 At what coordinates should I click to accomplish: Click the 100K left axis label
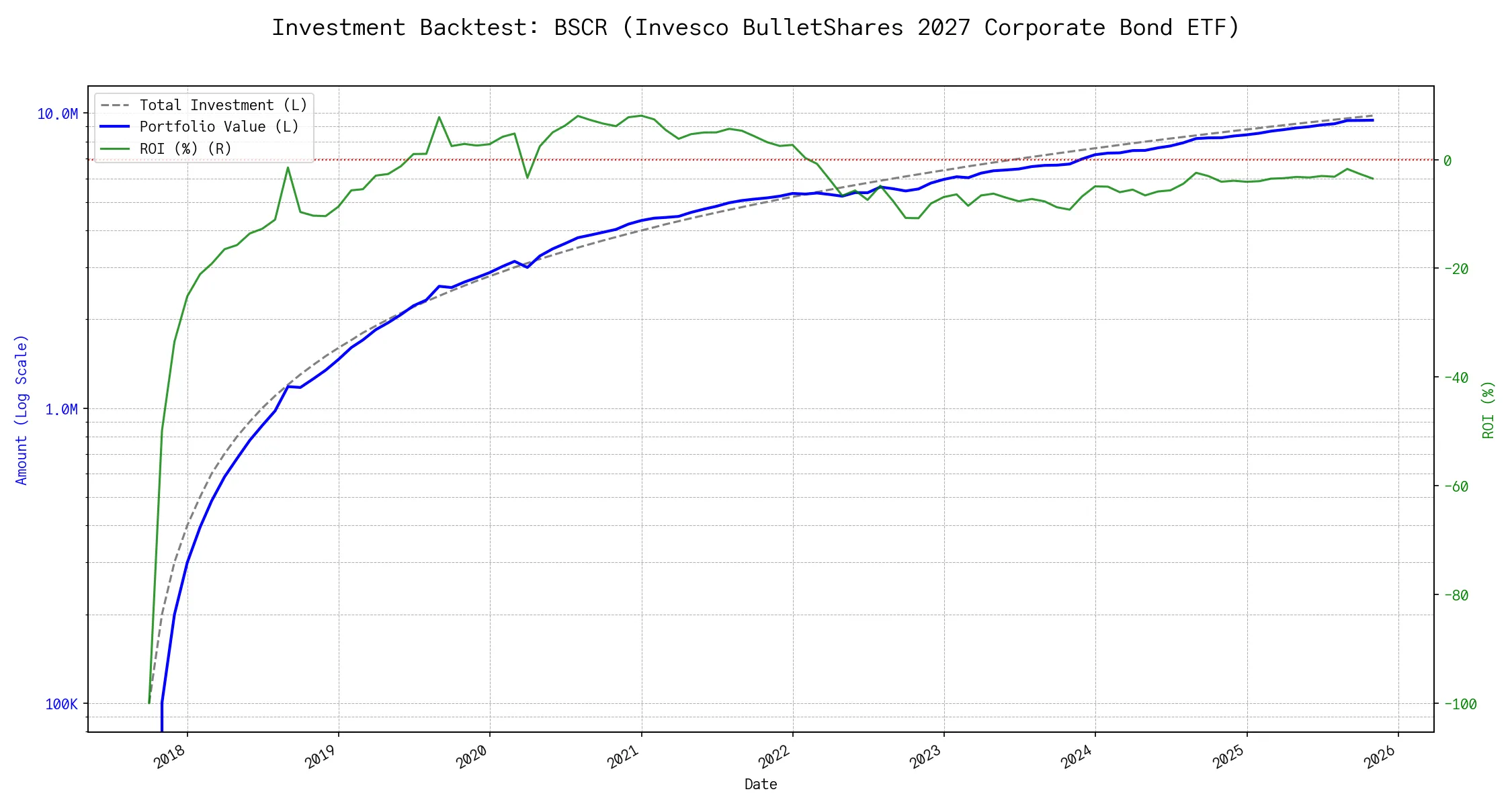(x=61, y=704)
